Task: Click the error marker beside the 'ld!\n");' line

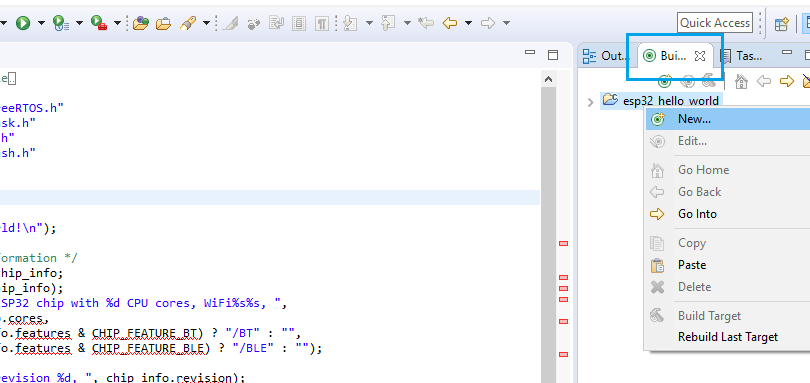Action: [x=564, y=243]
